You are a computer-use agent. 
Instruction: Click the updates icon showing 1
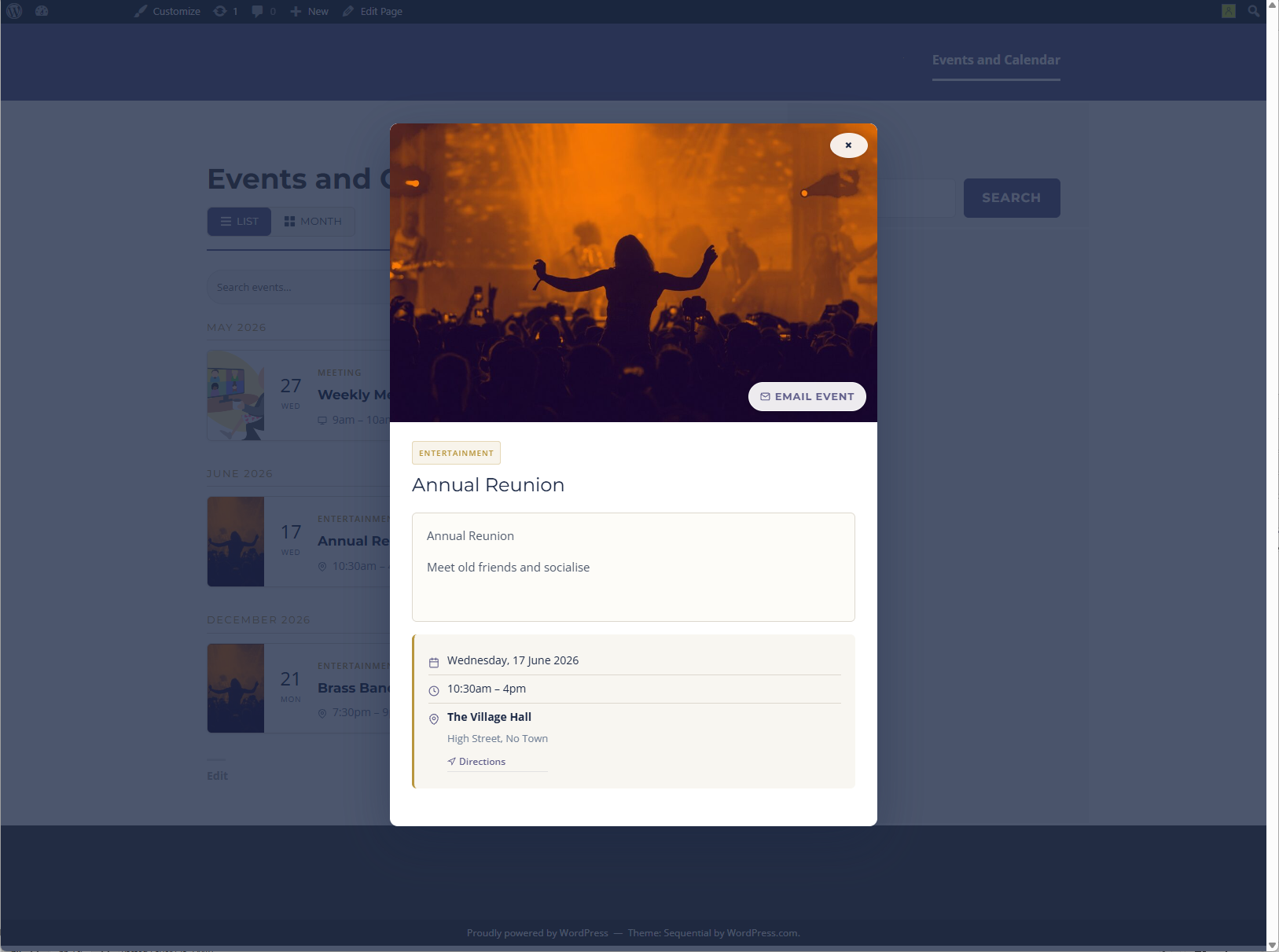point(226,11)
